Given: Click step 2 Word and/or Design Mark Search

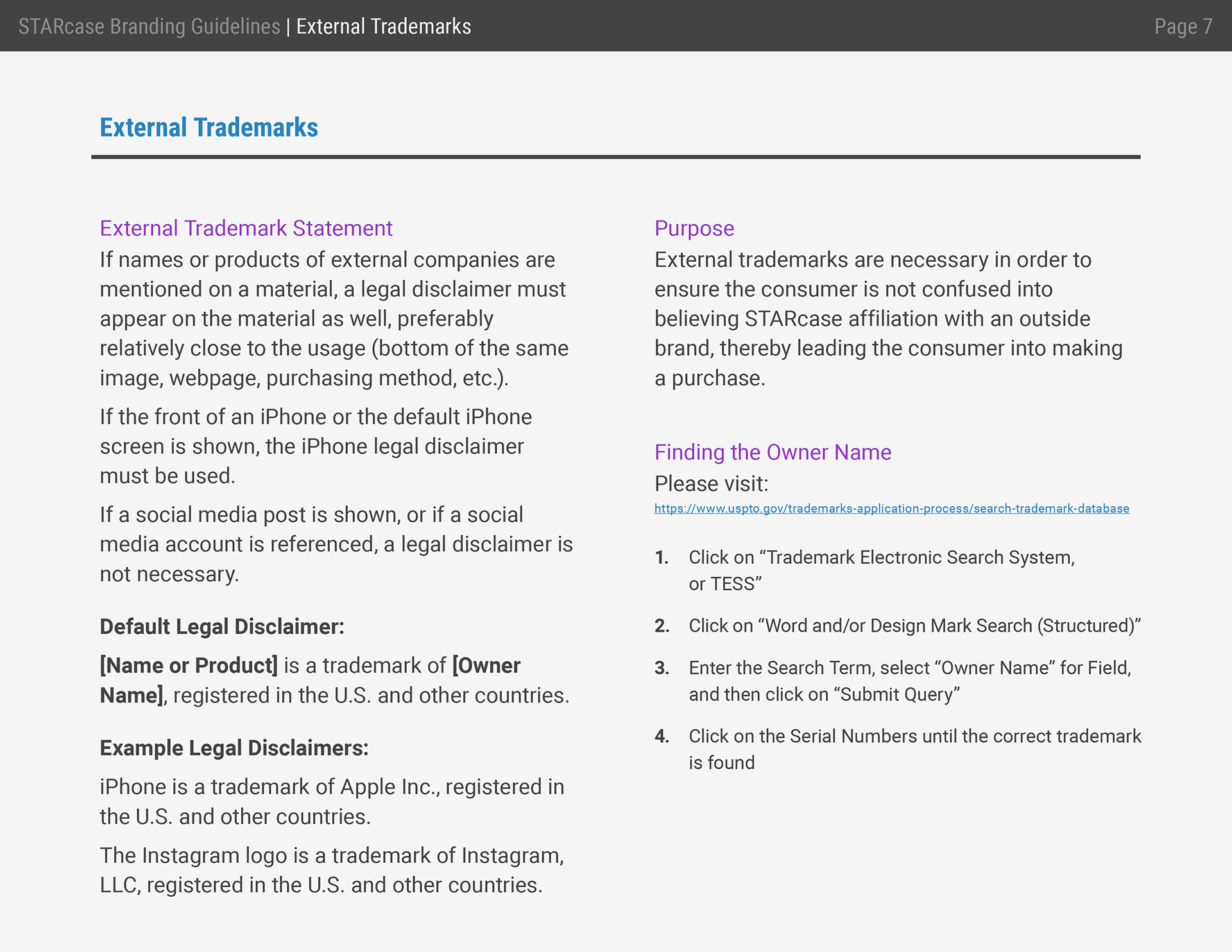Looking at the screenshot, I should pos(914,625).
